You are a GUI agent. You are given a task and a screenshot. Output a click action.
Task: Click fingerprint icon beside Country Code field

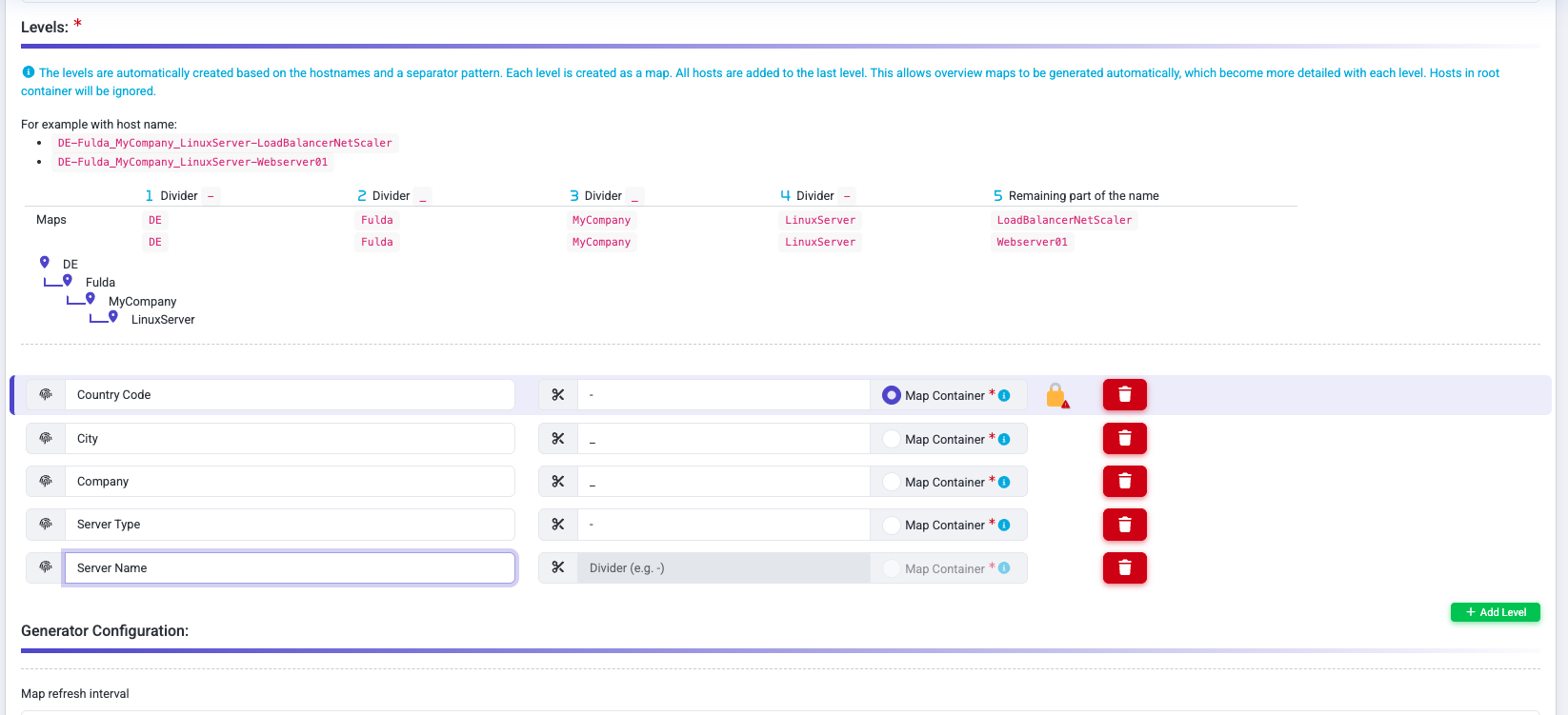pos(46,395)
